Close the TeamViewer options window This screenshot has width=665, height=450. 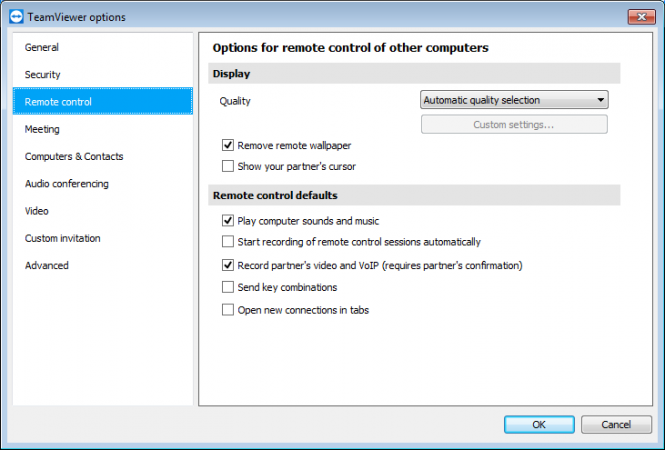coord(641,17)
